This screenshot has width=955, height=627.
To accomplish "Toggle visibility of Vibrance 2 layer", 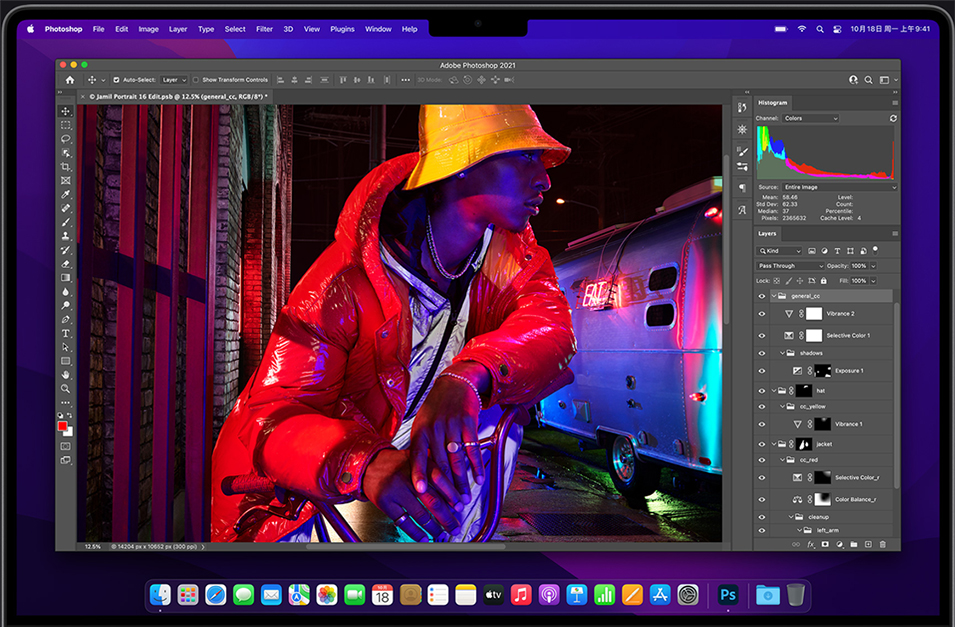I will 761,313.
